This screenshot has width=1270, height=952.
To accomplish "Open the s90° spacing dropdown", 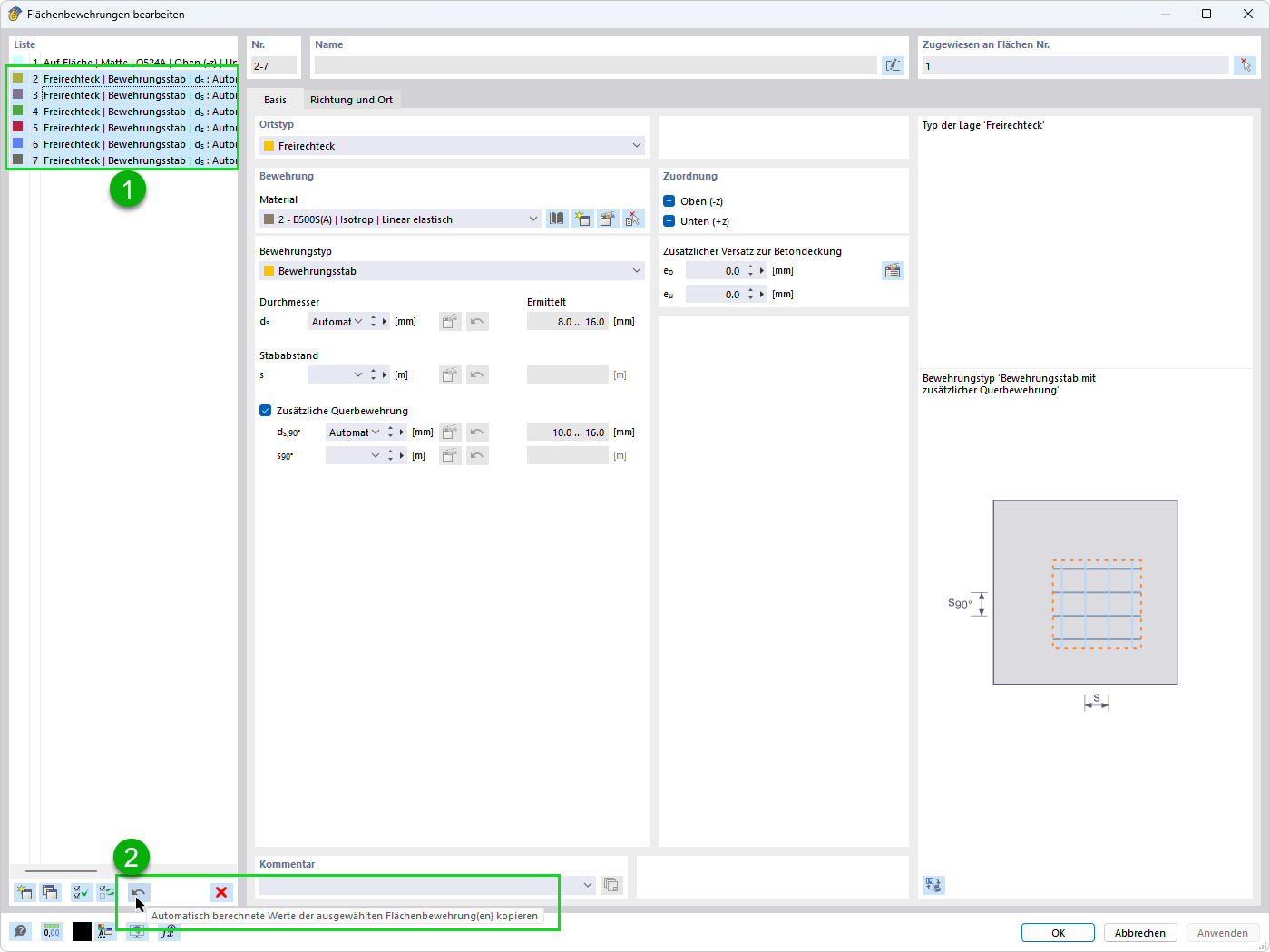I will [376, 455].
